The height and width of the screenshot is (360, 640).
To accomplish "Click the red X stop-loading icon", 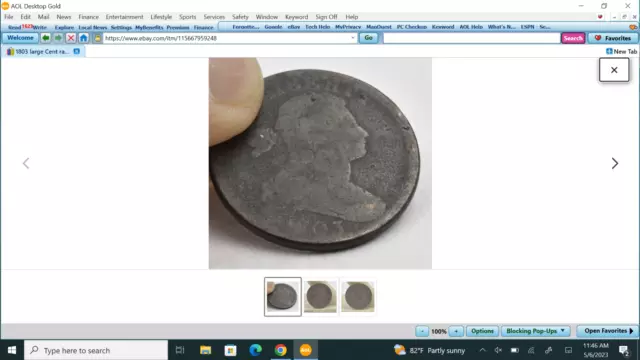I will (x=71, y=38).
